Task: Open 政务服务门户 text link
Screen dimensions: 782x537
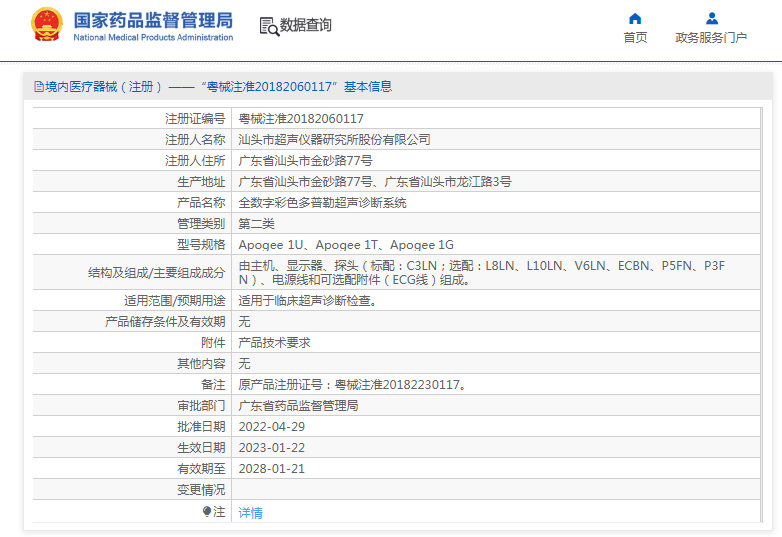Action: point(711,38)
